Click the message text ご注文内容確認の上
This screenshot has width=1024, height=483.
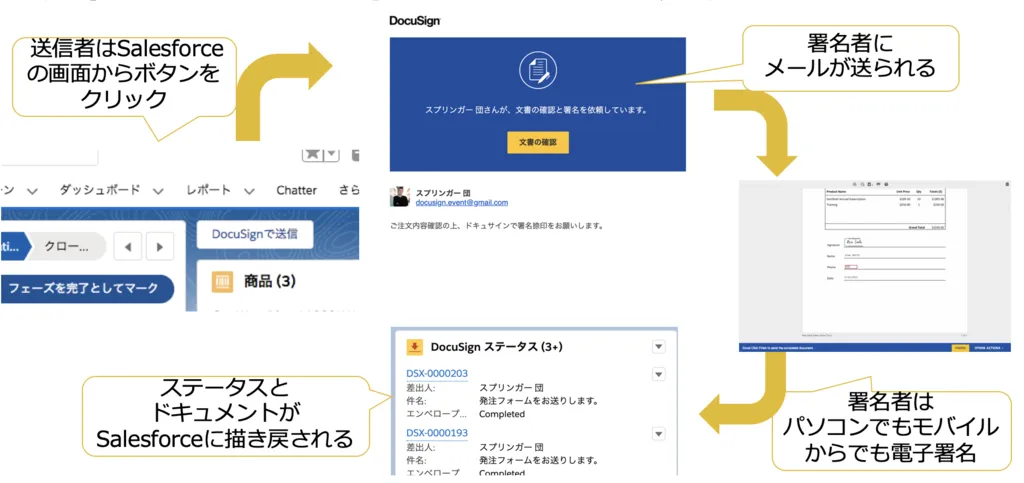[496, 226]
